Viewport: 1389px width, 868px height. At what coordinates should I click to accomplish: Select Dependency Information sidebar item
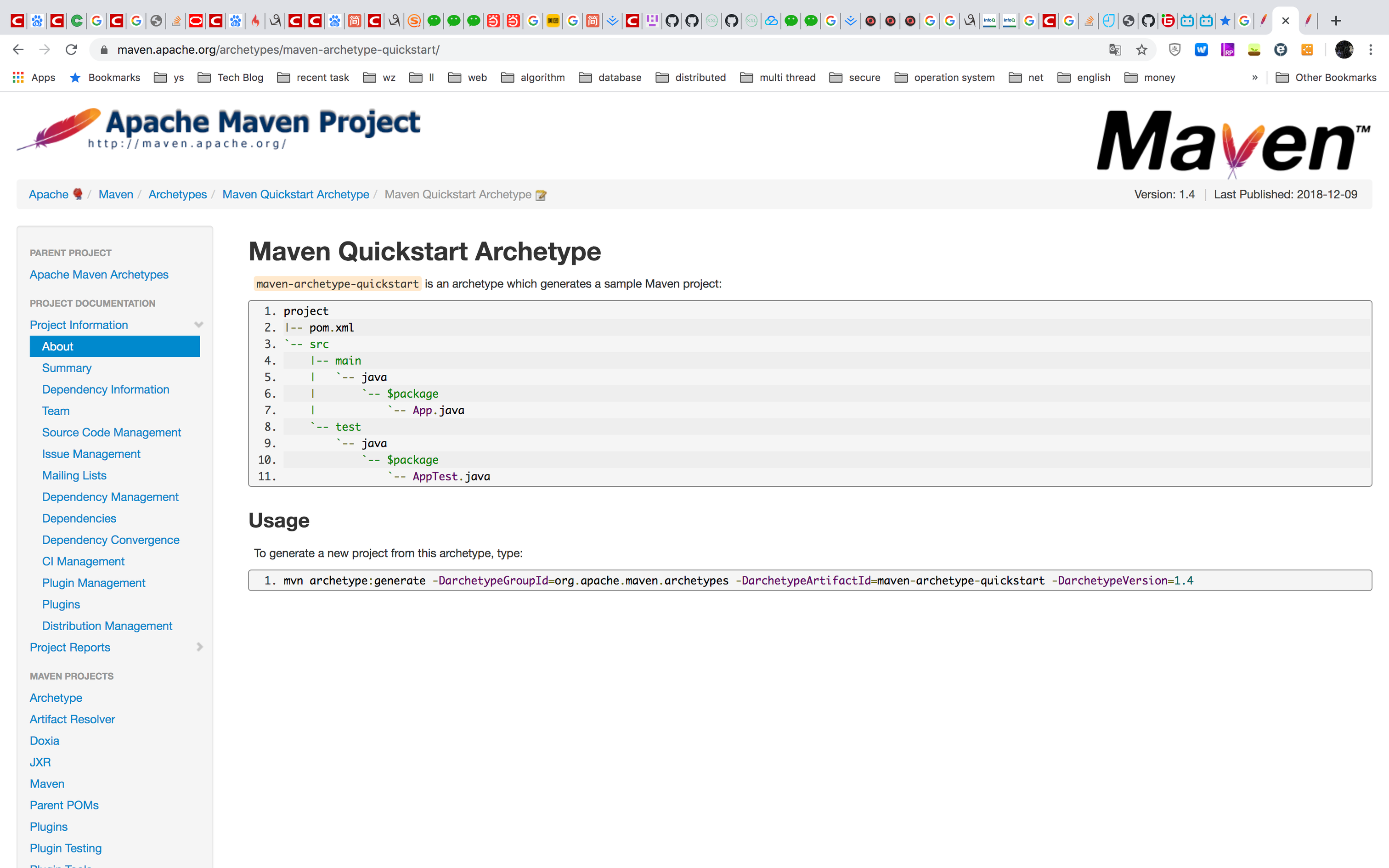click(106, 389)
